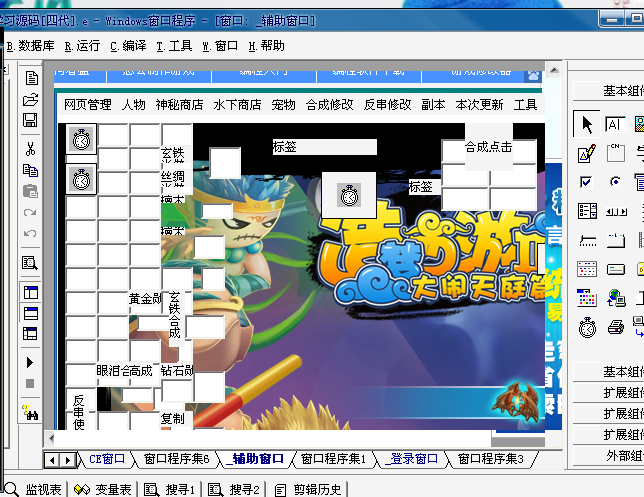
Task: Toggle the combined panels layout icon
Action: point(30,334)
